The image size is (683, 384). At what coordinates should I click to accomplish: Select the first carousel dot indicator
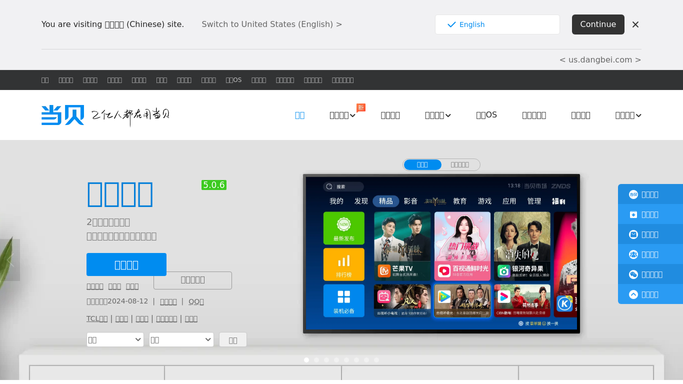pos(307,360)
